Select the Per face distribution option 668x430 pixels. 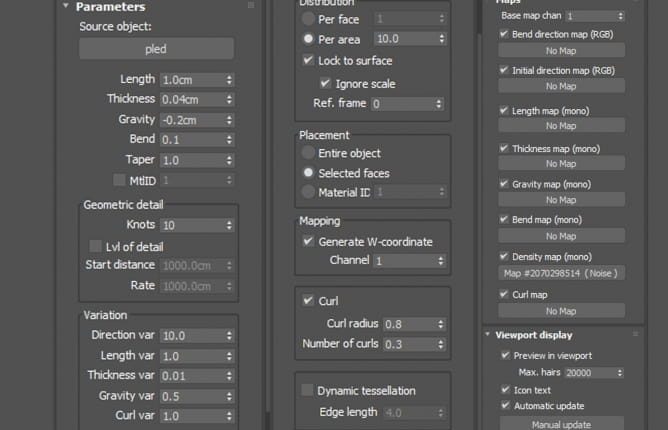tap(308, 18)
